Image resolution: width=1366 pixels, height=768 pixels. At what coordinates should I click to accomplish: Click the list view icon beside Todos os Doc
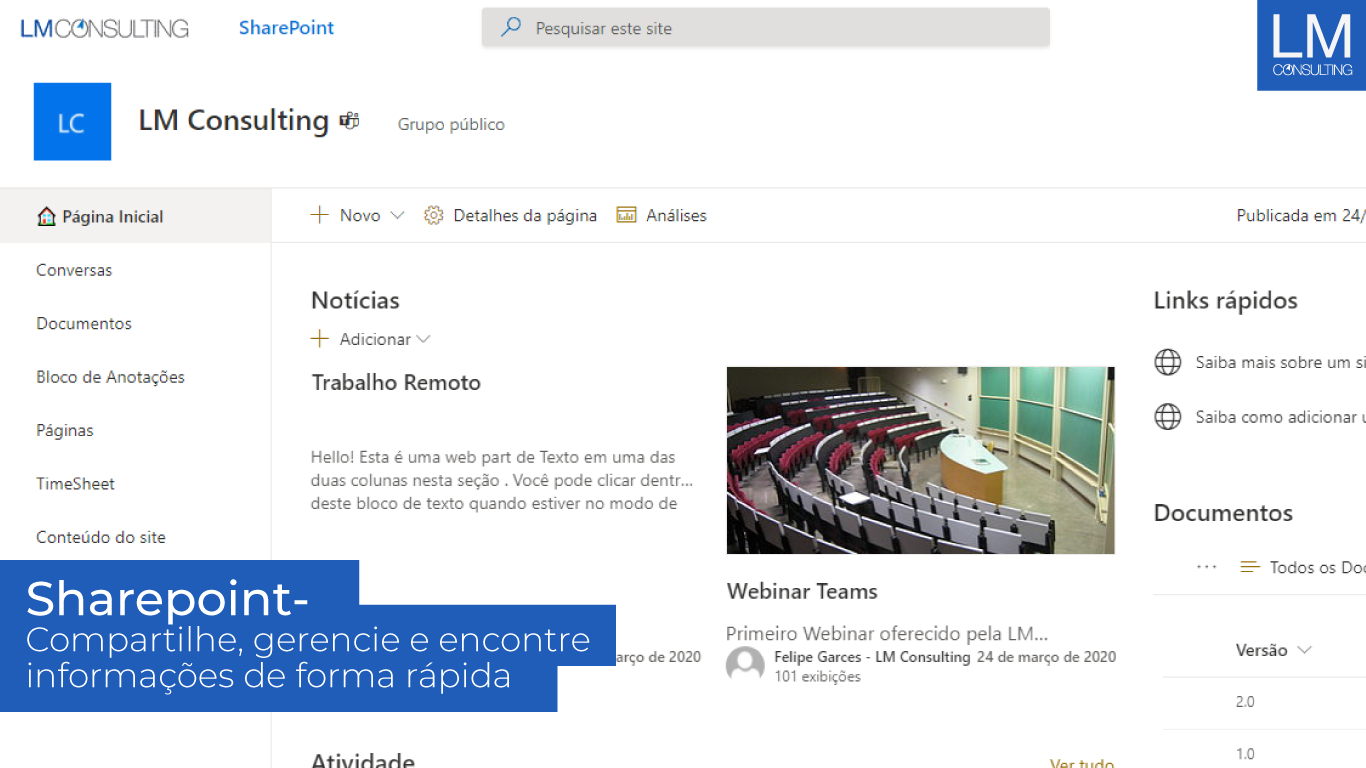(1249, 567)
